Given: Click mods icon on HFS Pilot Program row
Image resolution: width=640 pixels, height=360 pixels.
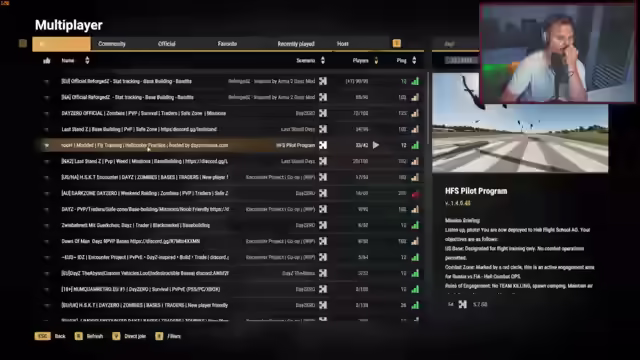Looking at the screenshot, I should (323, 145).
